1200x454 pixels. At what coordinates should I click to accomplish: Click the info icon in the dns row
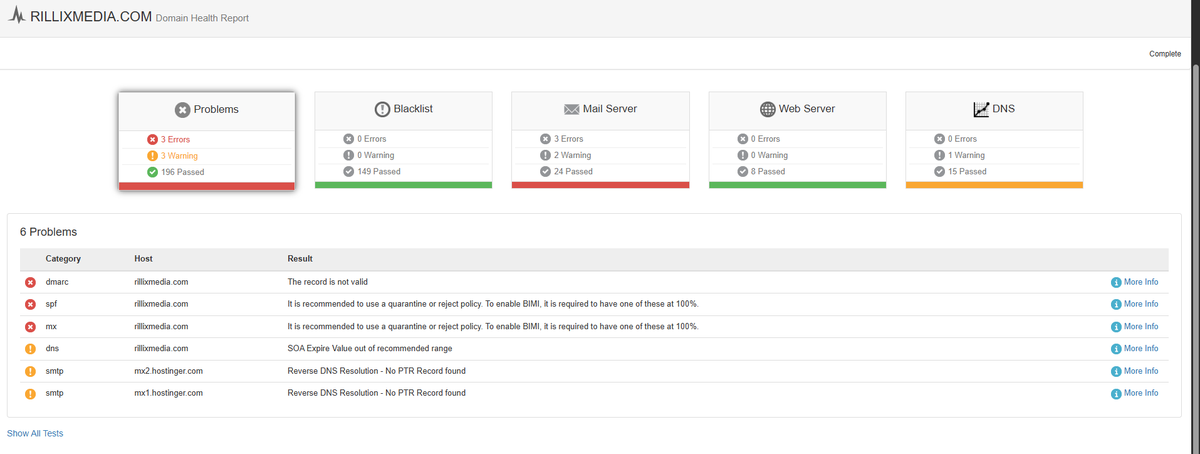[x=1116, y=349]
